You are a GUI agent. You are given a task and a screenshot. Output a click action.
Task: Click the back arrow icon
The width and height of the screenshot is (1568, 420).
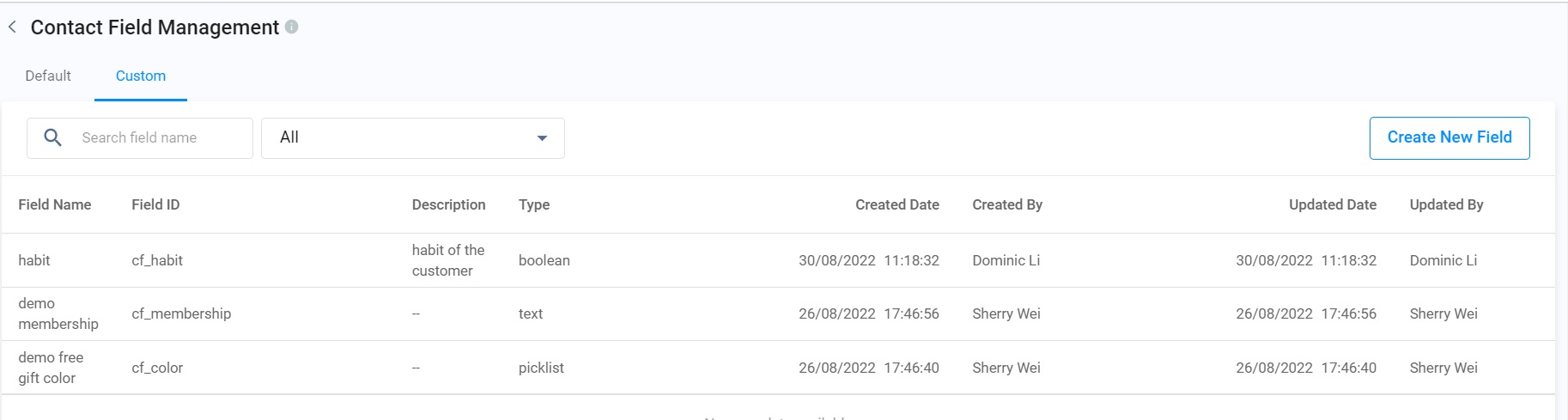12,27
